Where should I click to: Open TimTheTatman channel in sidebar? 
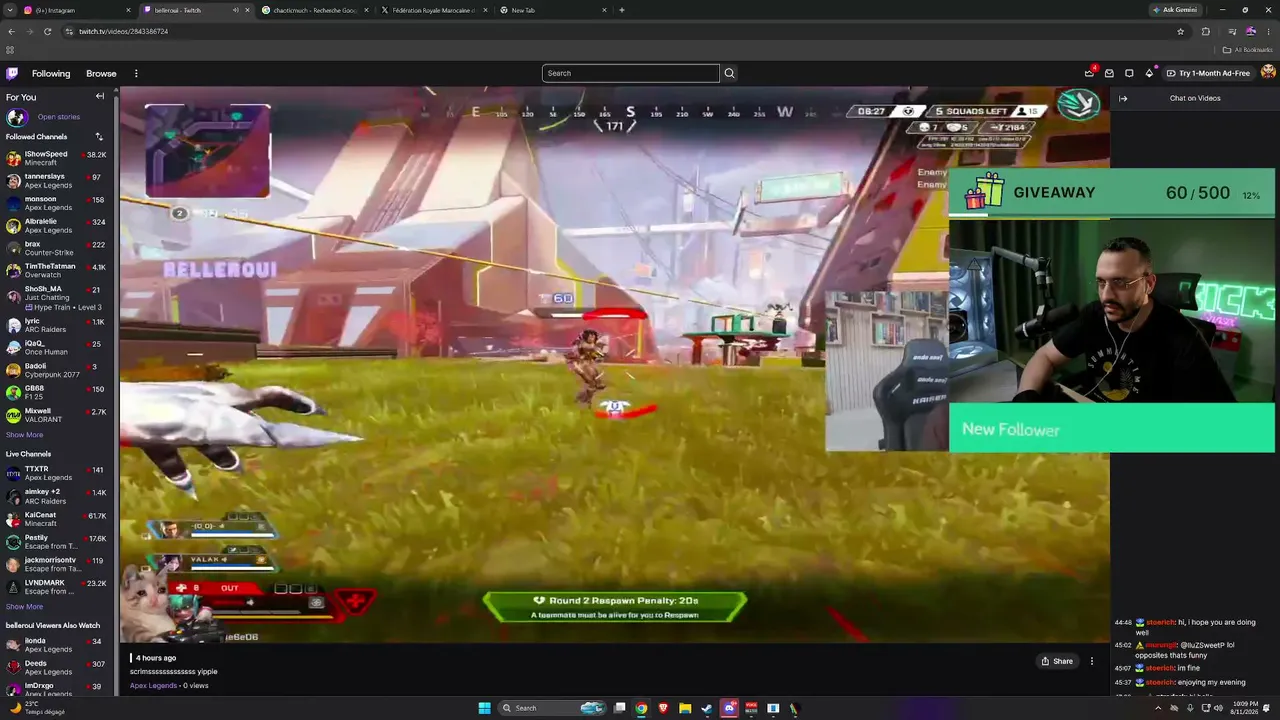[x=57, y=271]
